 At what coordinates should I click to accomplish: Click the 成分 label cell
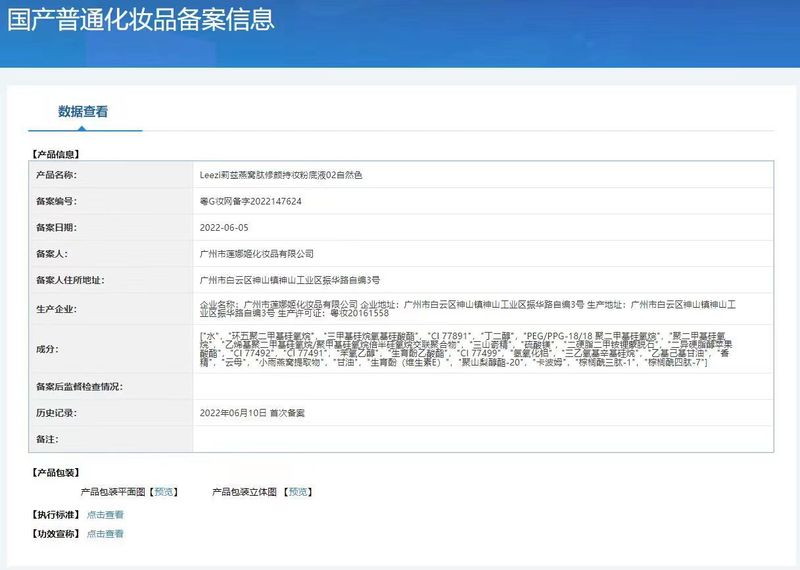(111, 349)
